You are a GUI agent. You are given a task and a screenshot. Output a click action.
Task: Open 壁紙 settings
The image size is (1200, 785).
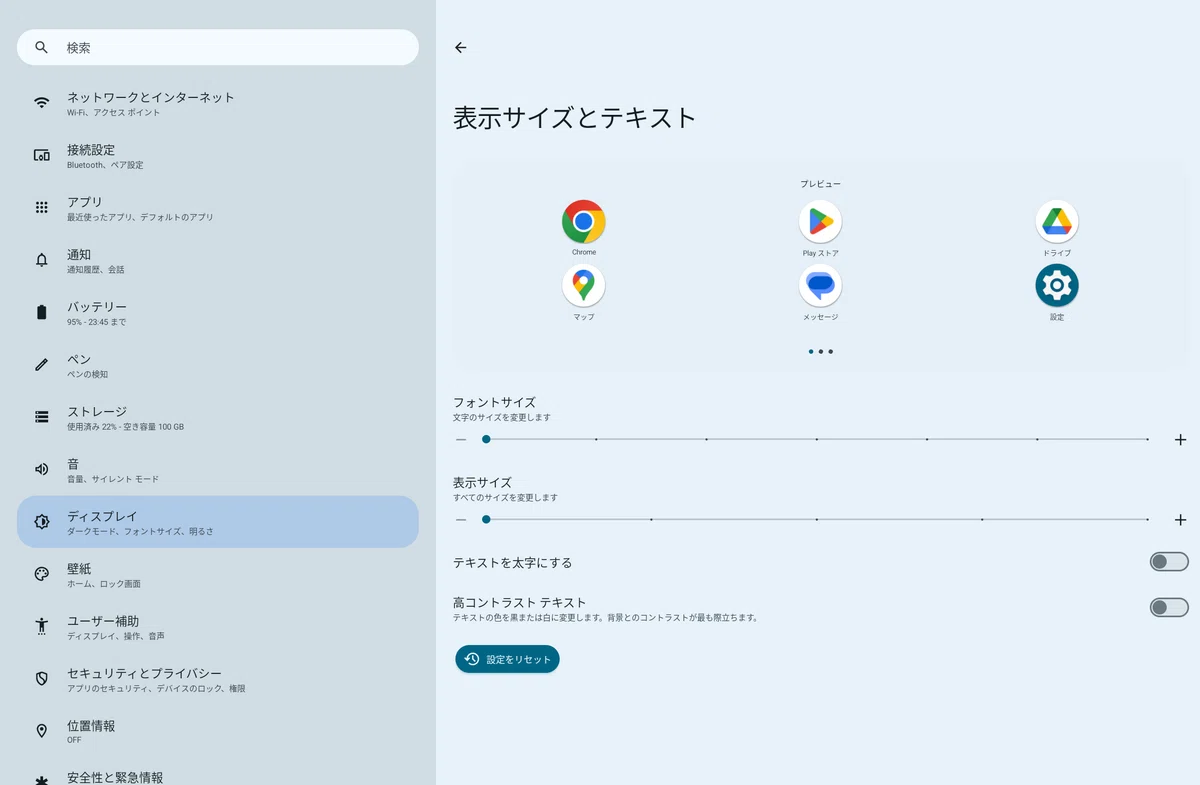coord(218,574)
